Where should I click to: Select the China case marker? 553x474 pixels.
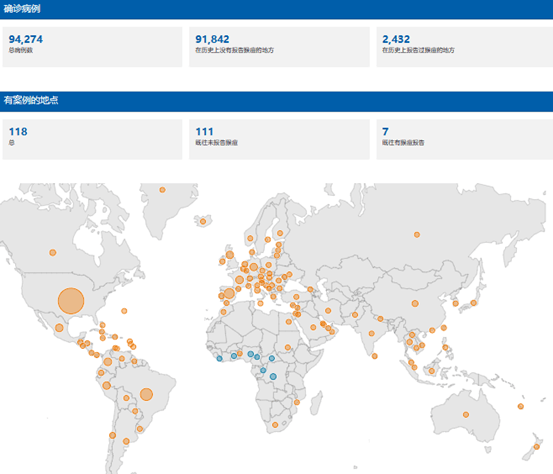click(x=415, y=303)
